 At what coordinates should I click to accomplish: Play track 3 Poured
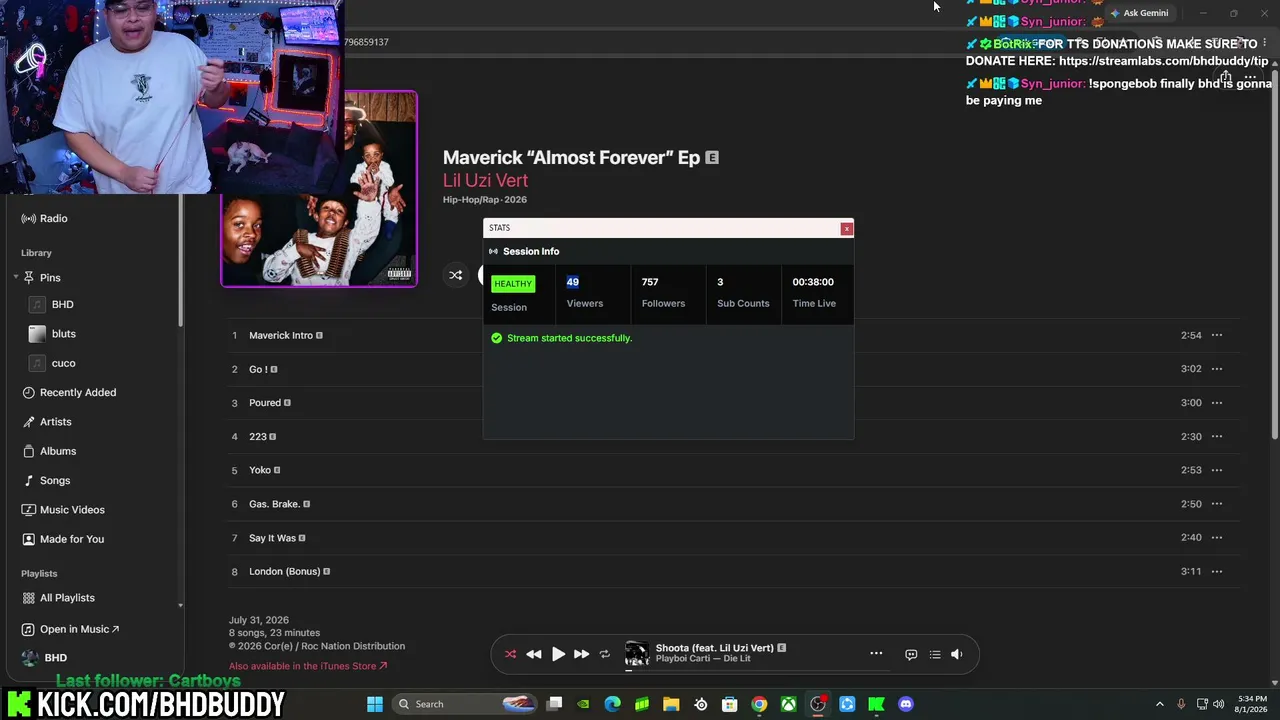click(x=735, y=403)
